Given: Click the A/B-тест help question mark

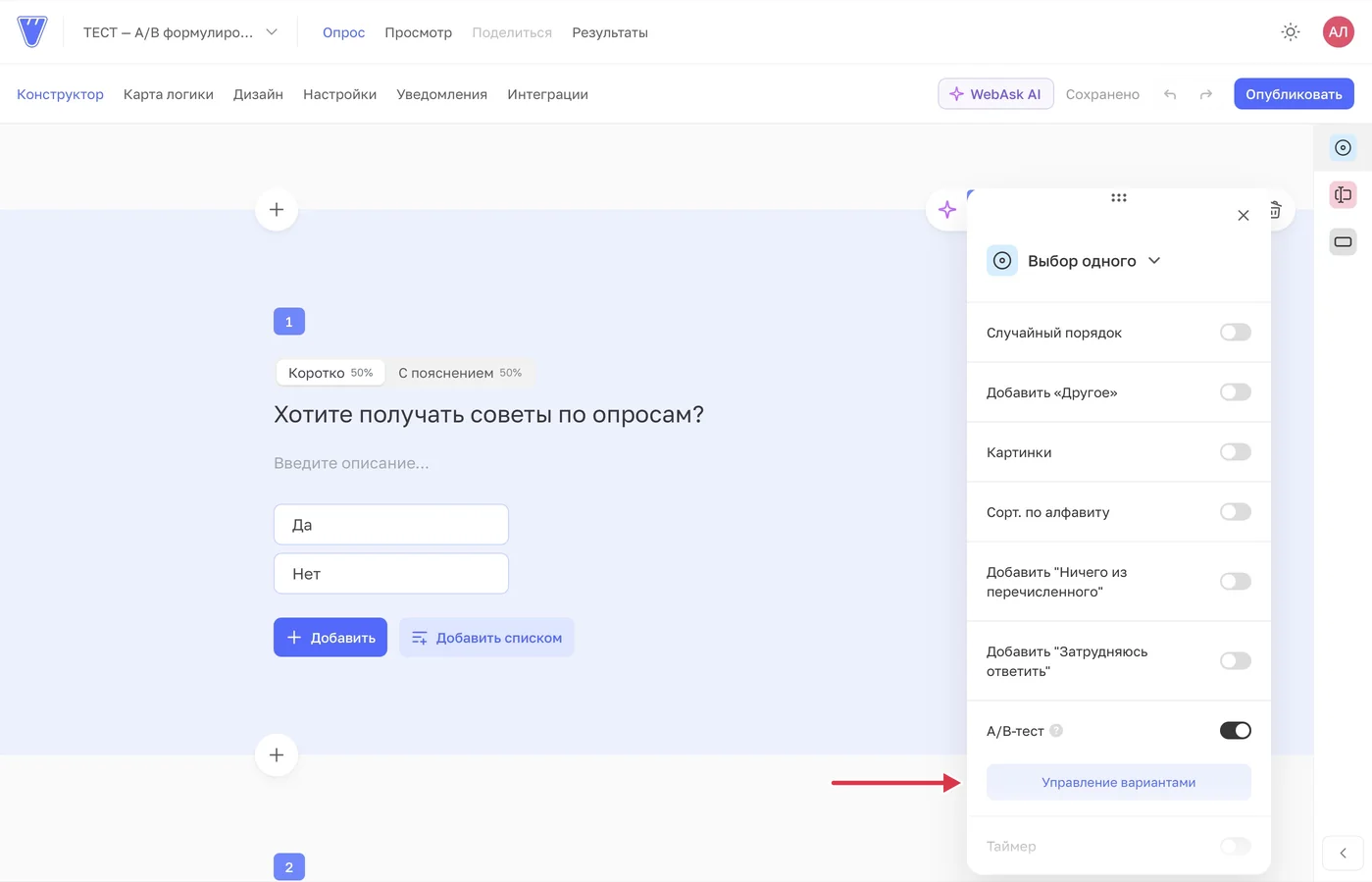Looking at the screenshot, I should 1056,731.
